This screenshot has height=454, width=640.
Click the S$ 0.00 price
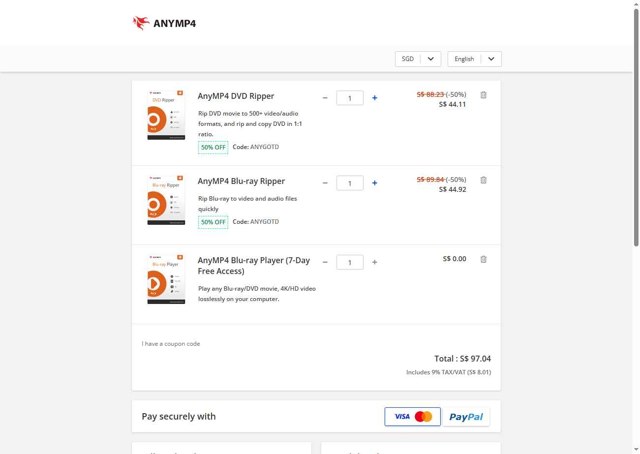pyautogui.click(x=454, y=258)
